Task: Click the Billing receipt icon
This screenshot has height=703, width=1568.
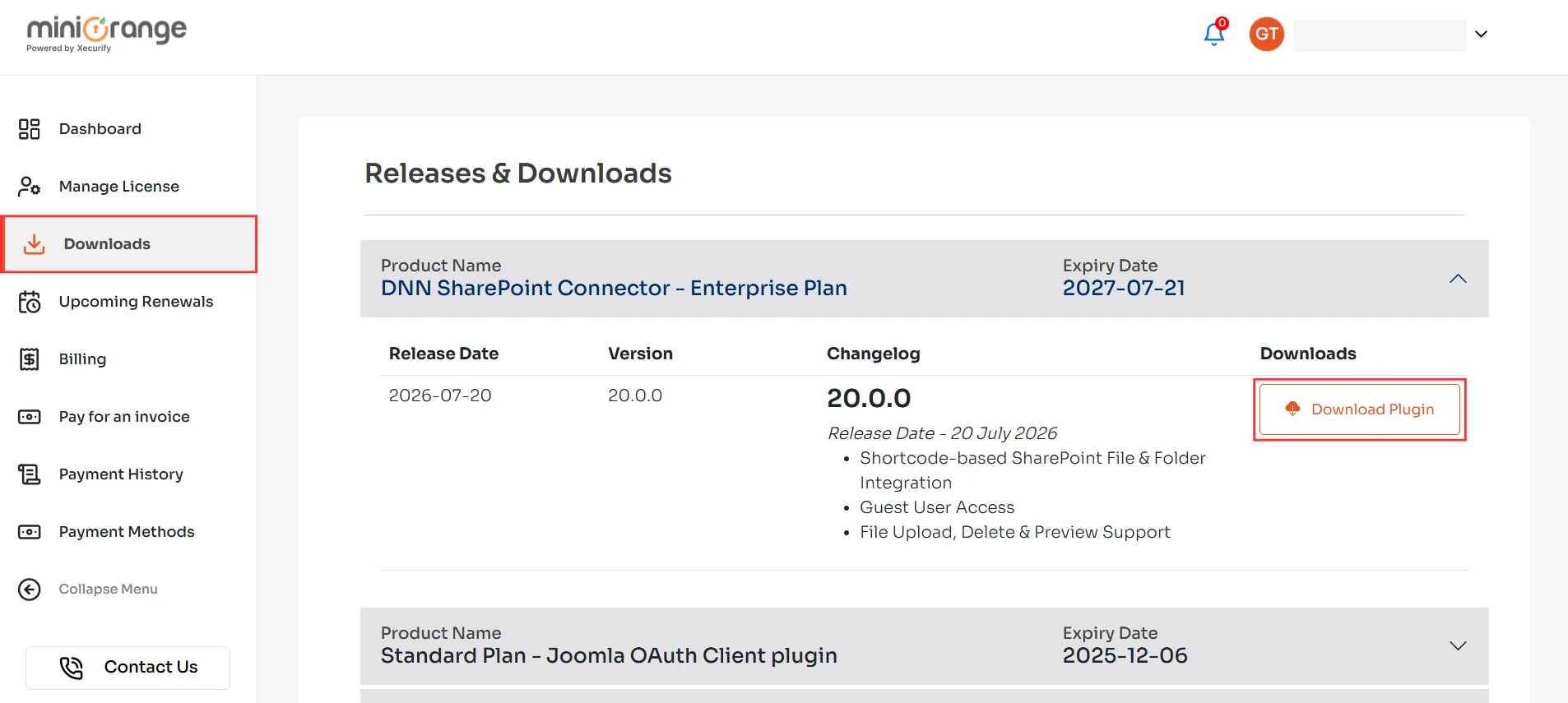Action: tap(30, 359)
